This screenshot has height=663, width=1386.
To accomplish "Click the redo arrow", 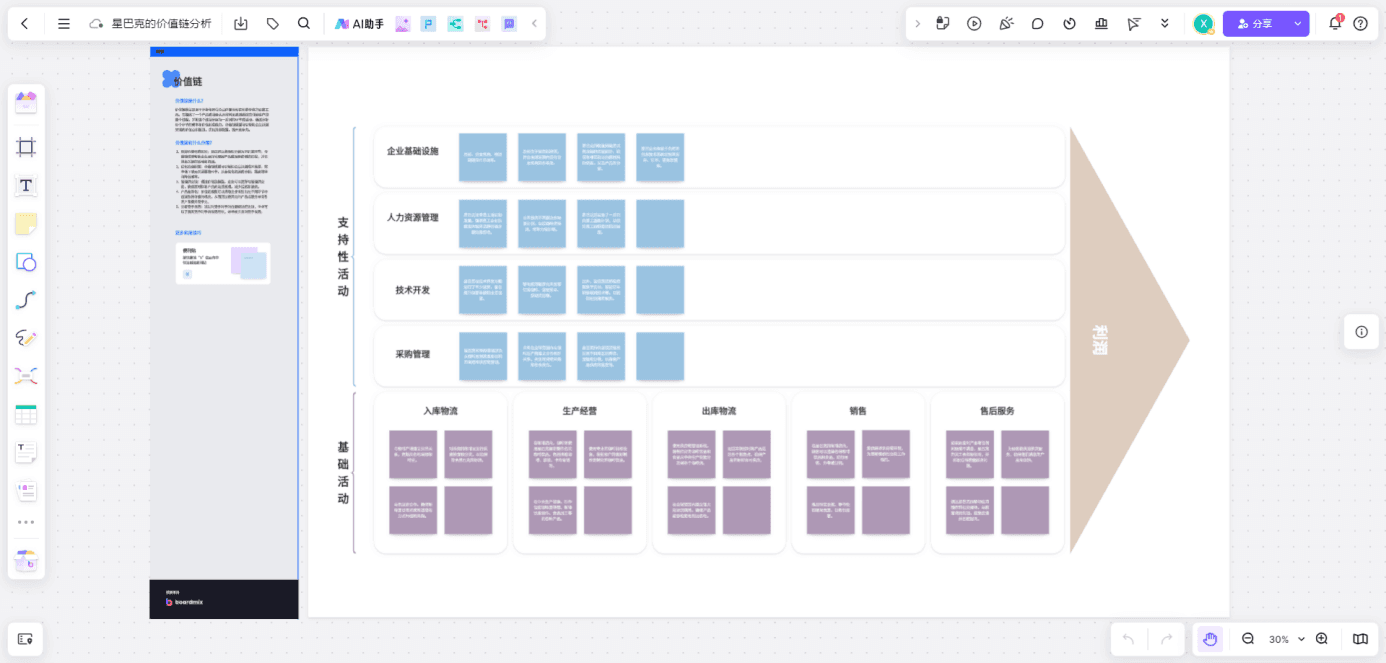I will pos(1166,639).
